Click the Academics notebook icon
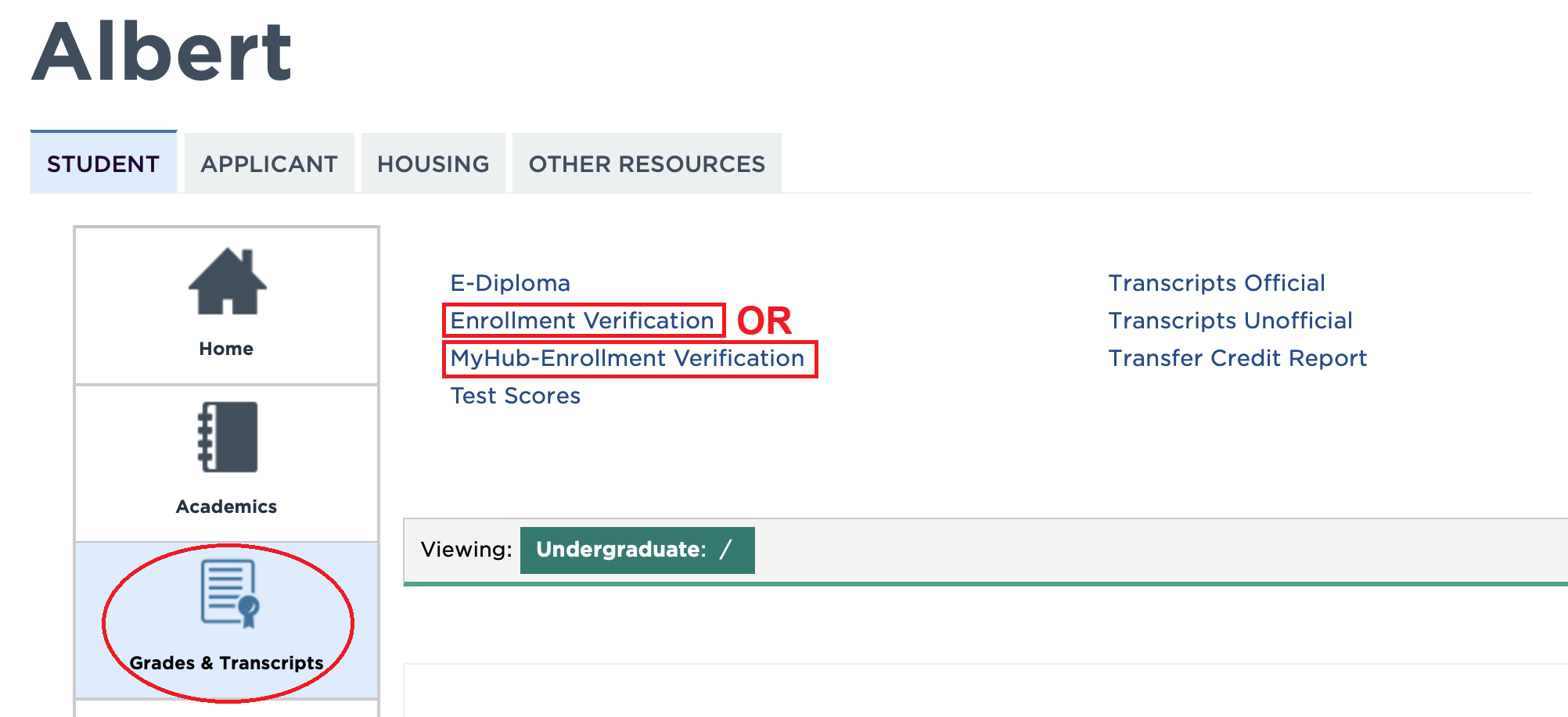The height and width of the screenshot is (717, 1568). point(228,437)
